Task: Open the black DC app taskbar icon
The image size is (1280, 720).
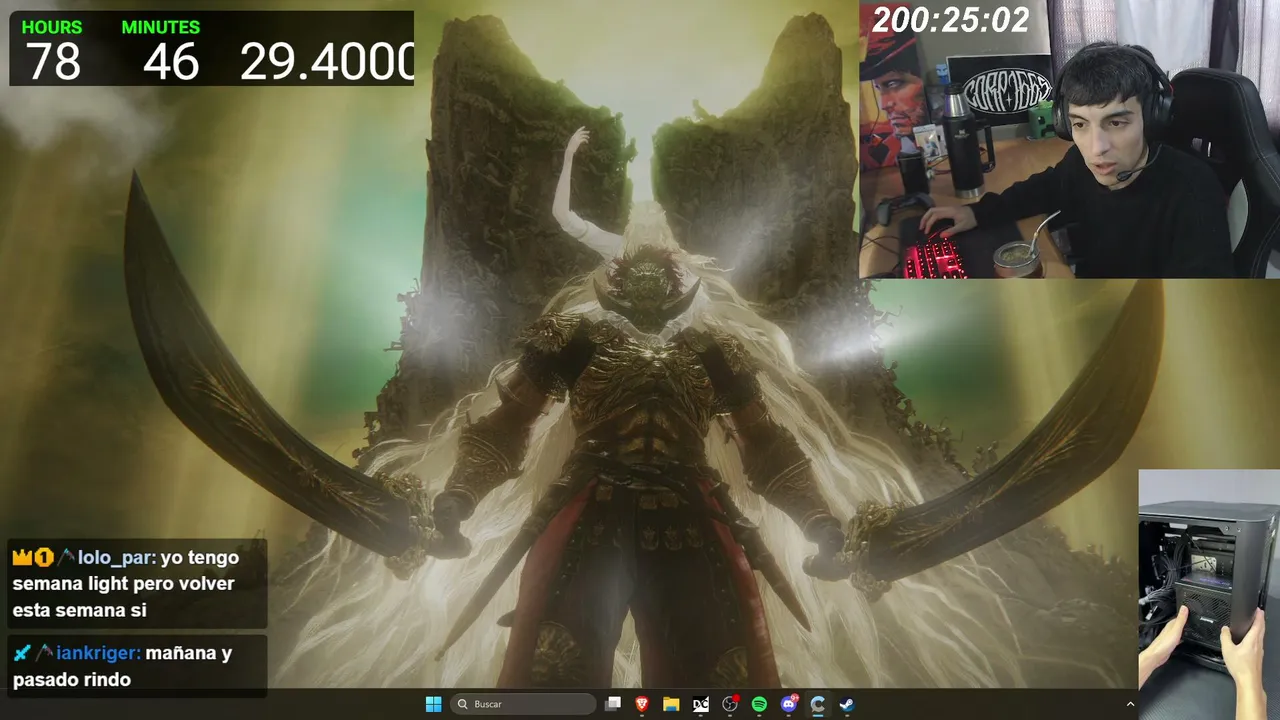Action: coord(701,704)
